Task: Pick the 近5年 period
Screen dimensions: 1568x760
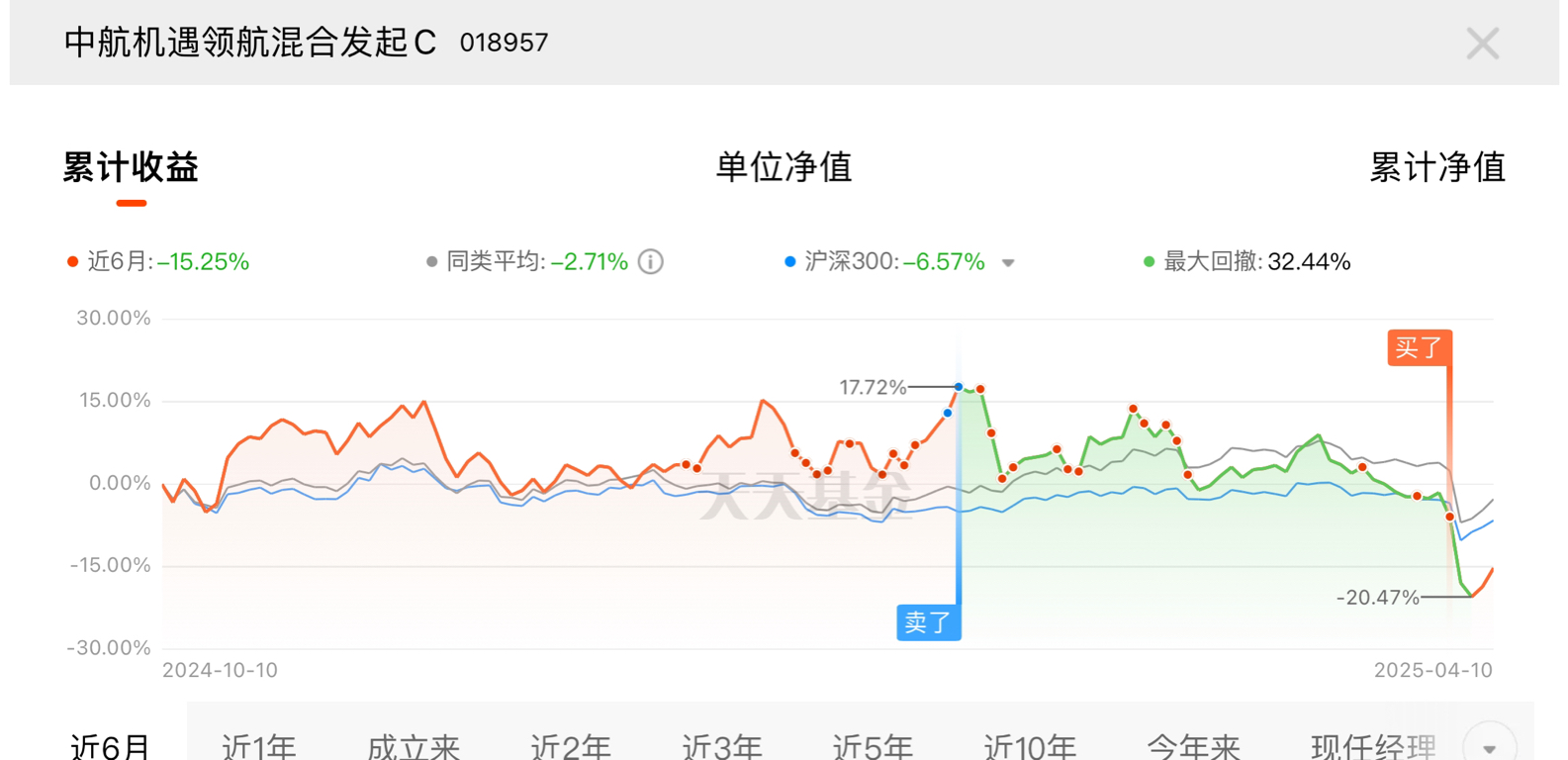Action: tap(872, 746)
